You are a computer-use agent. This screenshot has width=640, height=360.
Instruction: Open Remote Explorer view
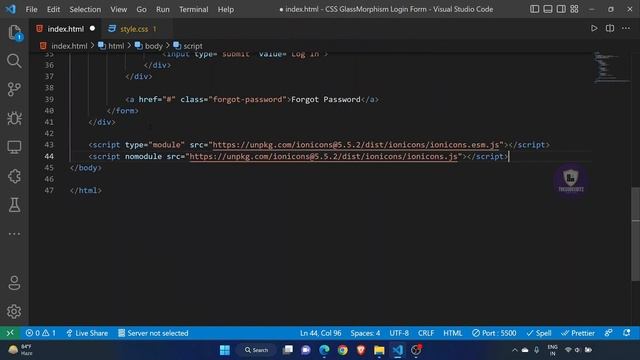click(x=14, y=147)
